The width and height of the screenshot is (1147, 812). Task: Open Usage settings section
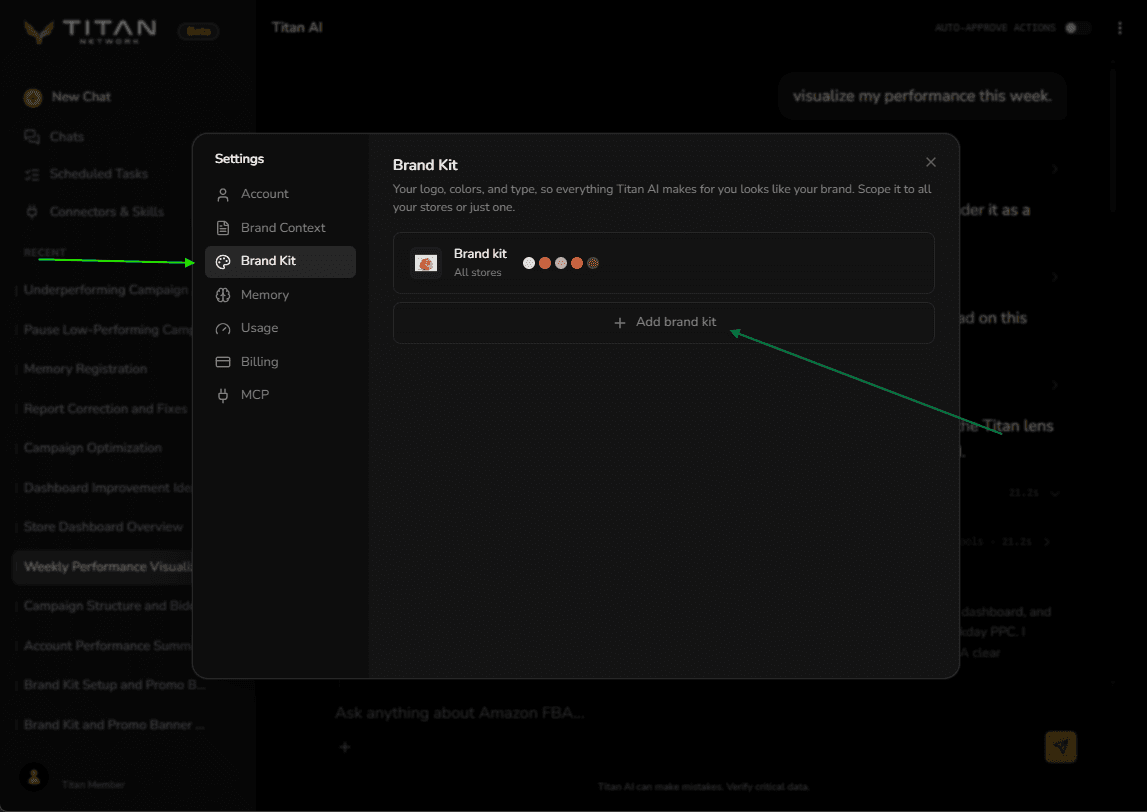click(280, 328)
